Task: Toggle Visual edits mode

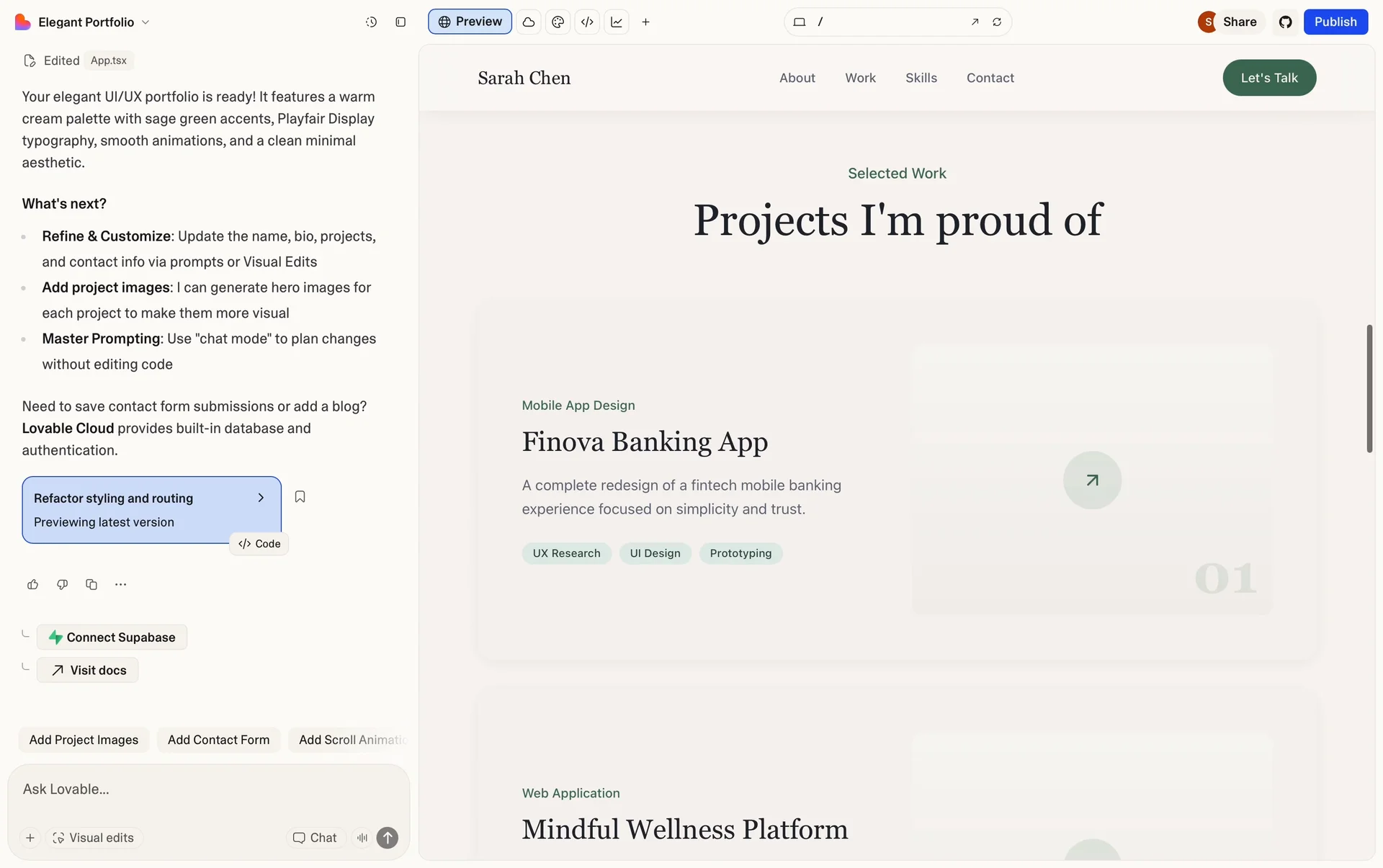Action: (x=94, y=838)
